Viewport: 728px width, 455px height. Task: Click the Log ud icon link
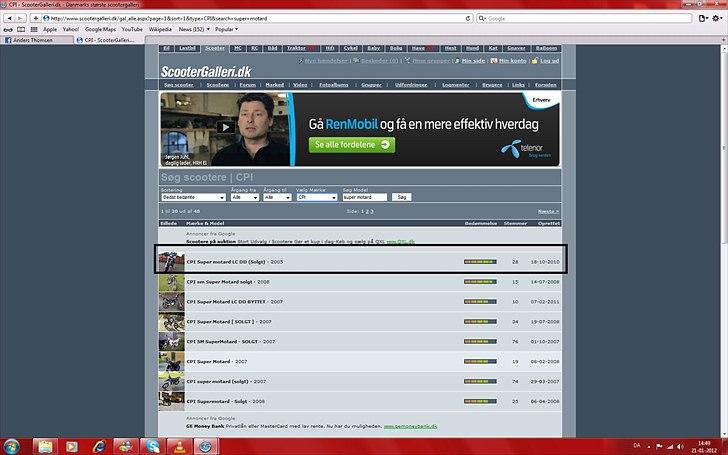[546, 61]
